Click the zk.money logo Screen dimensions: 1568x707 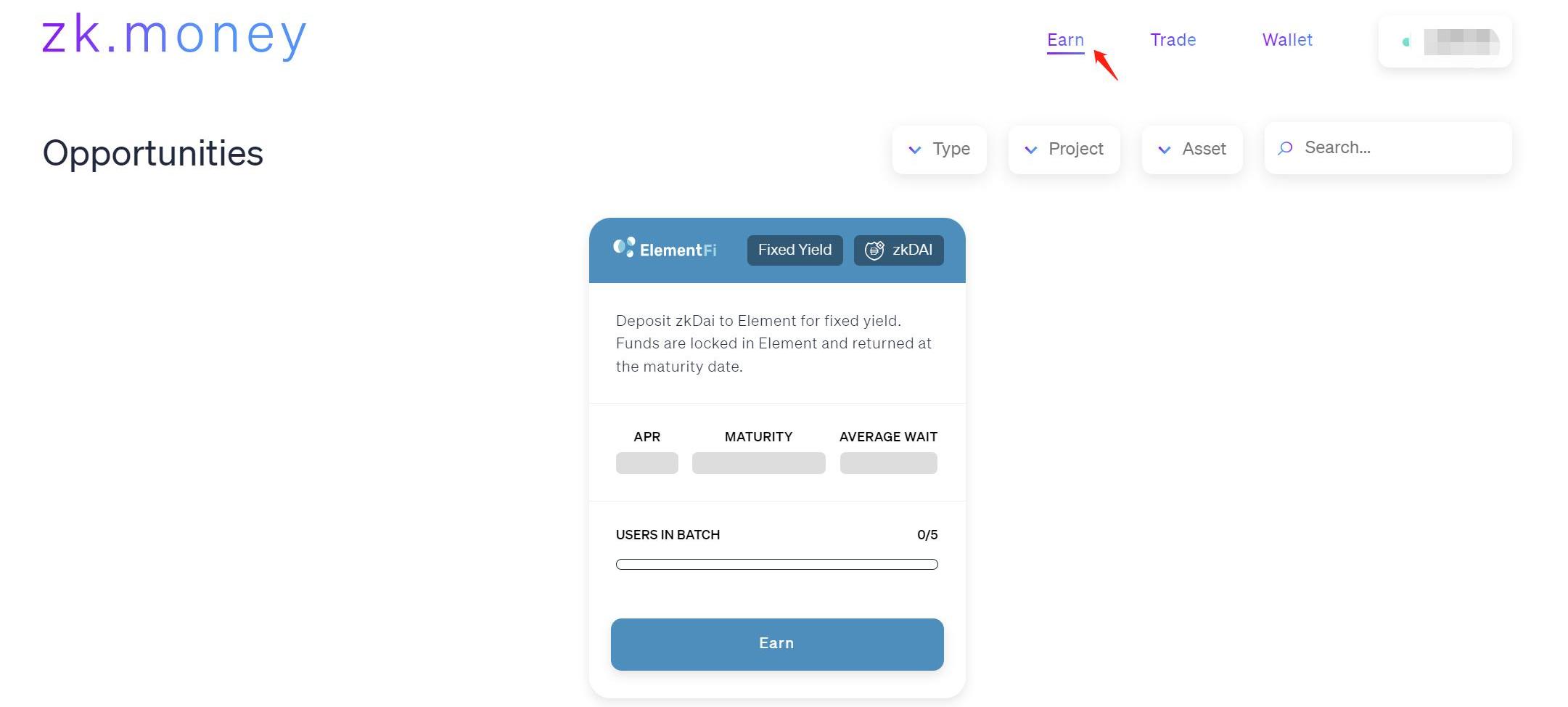174,36
